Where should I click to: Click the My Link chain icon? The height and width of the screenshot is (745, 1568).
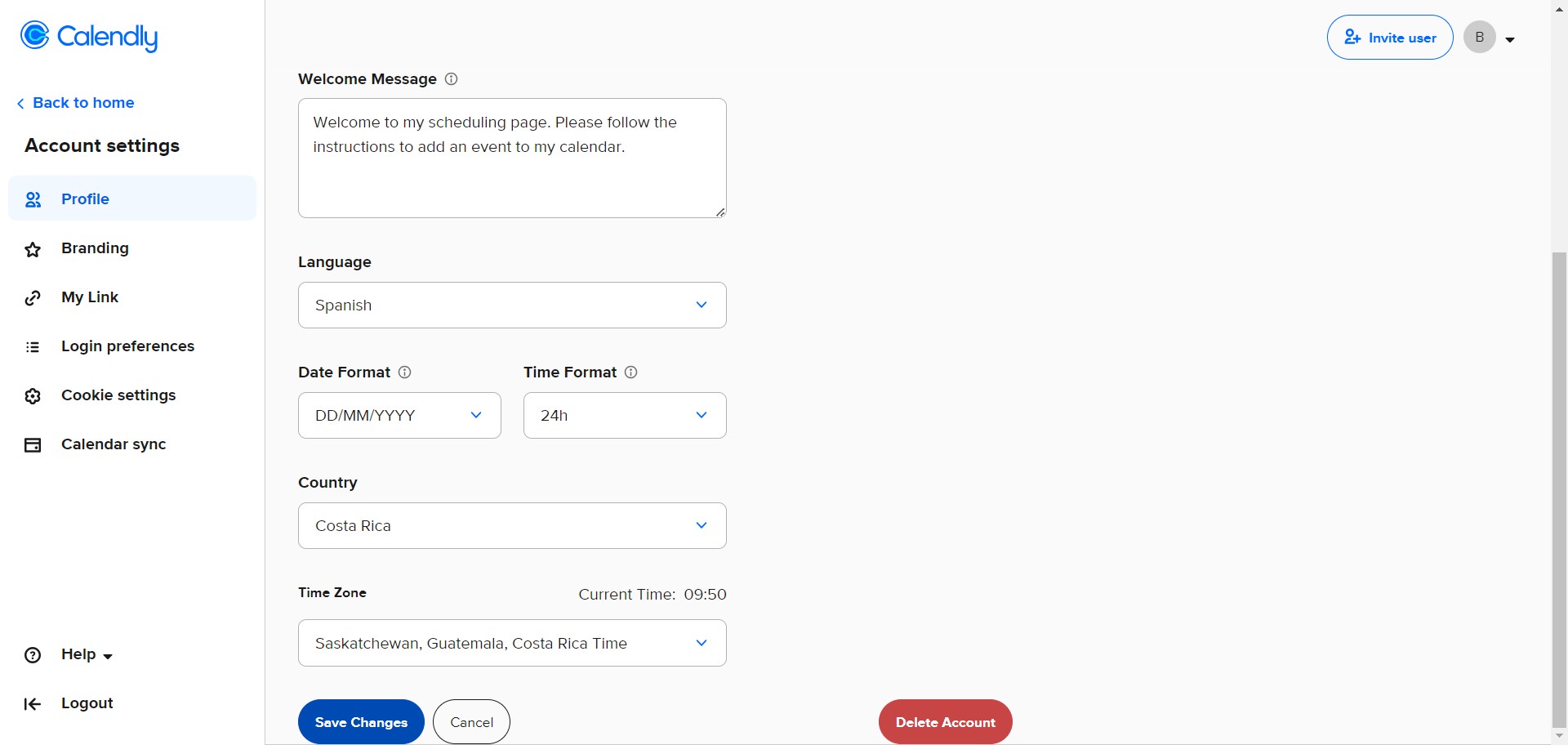(33, 297)
